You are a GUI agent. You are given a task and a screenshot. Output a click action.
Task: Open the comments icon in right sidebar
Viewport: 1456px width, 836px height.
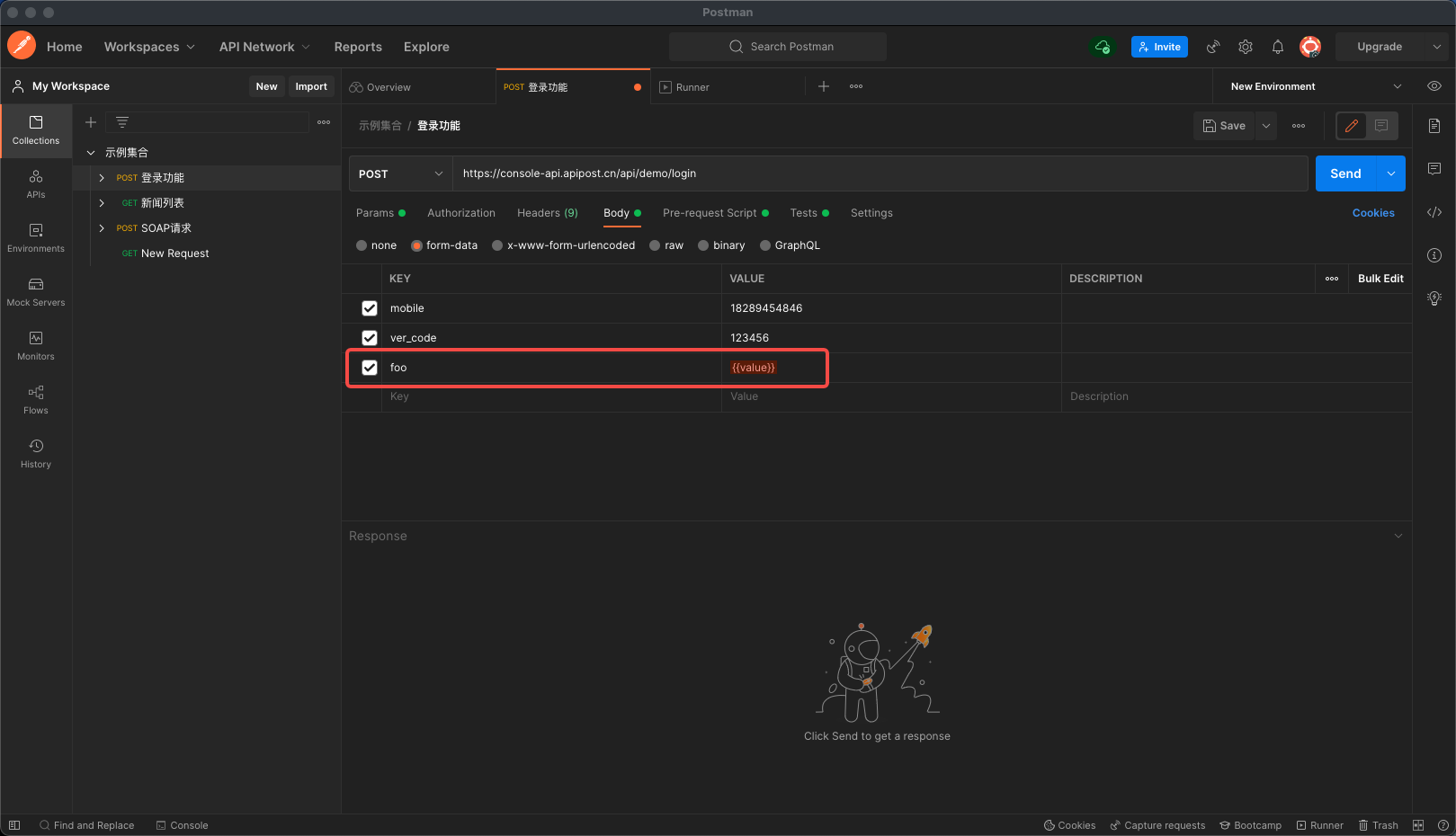coord(1434,169)
